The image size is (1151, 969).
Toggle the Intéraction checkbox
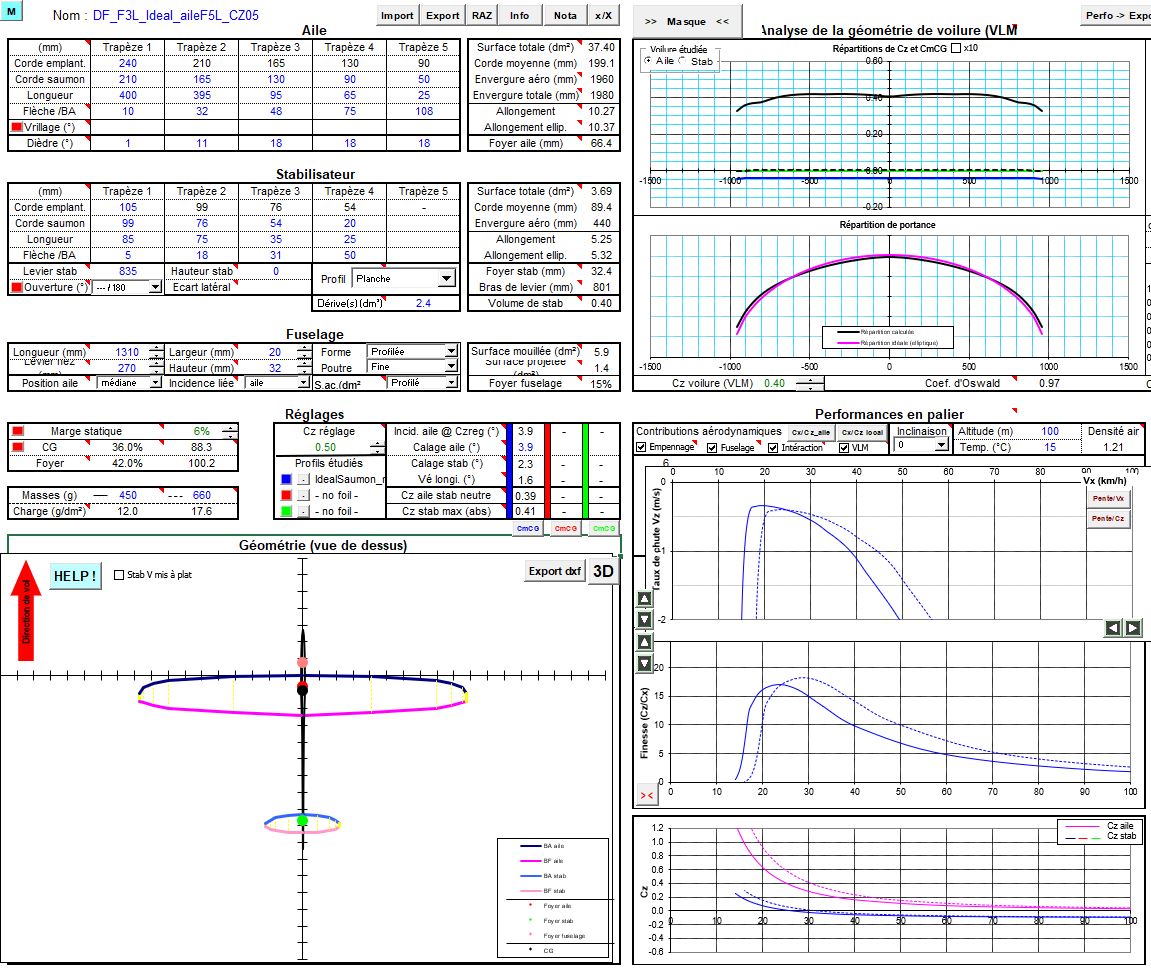tap(773, 447)
